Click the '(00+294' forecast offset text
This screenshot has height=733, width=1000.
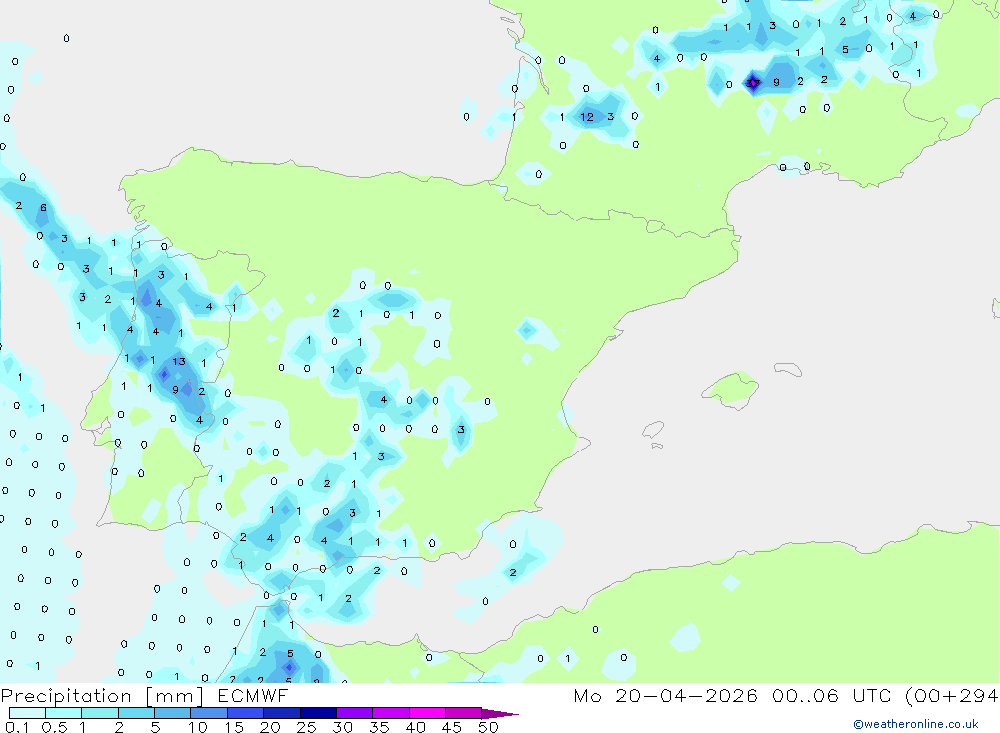point(952,695)
